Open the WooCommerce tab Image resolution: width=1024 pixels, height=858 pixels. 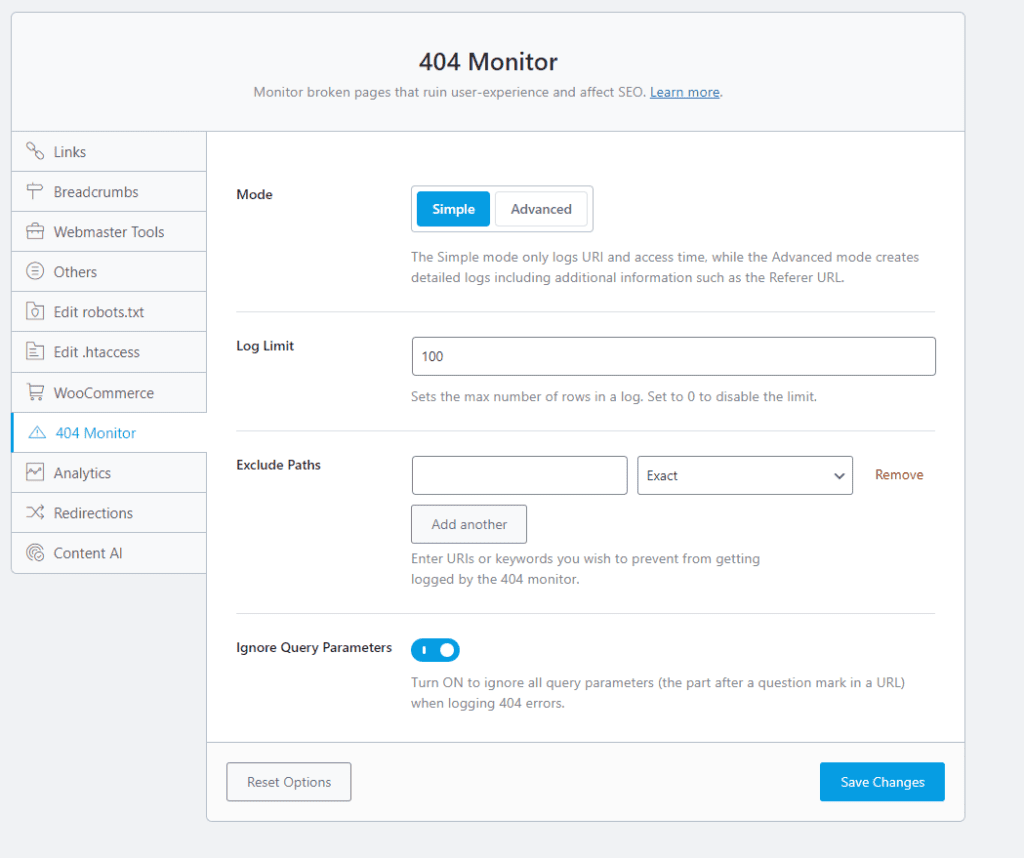(109, 392)
